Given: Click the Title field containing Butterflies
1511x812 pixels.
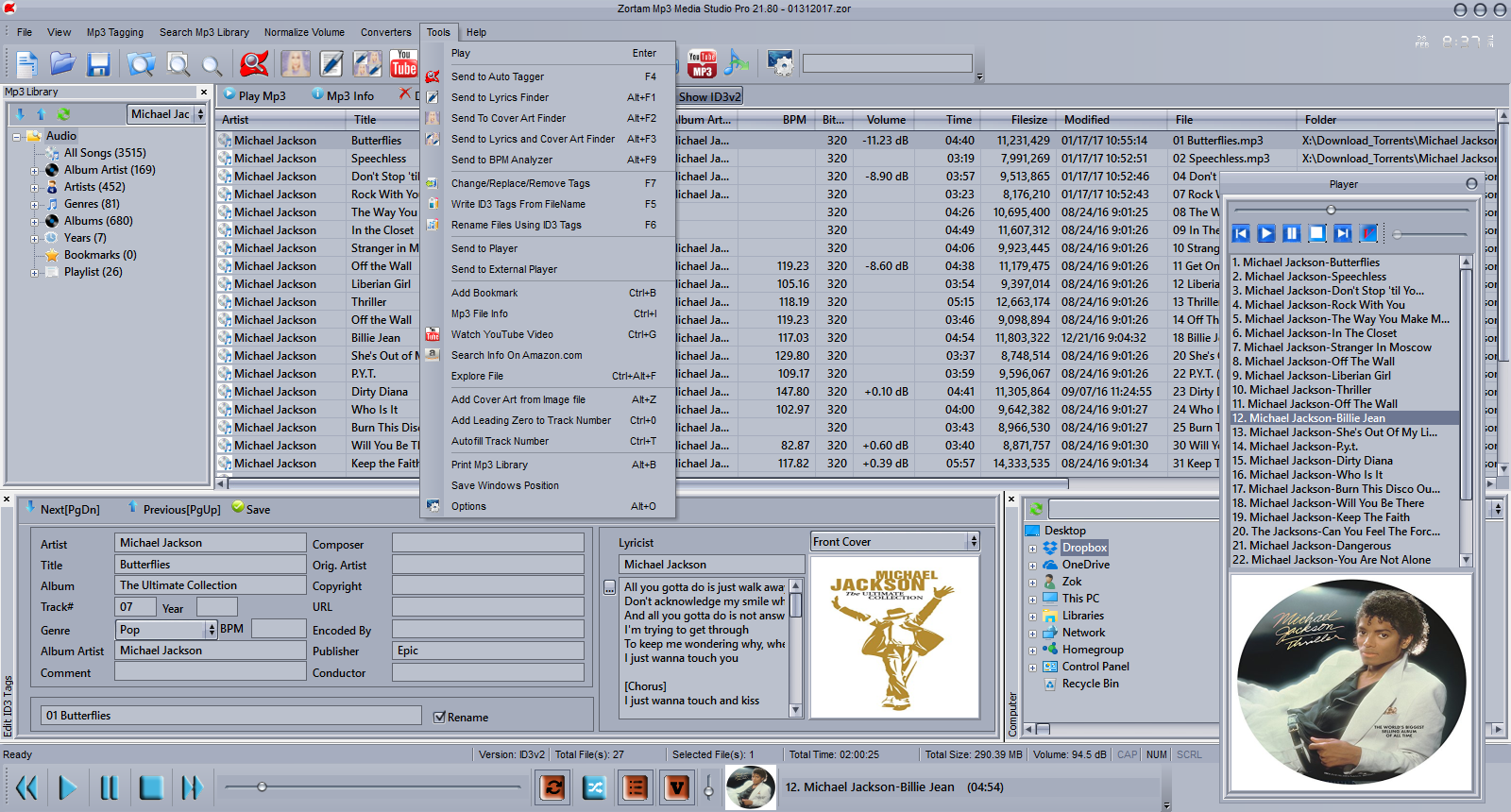Looking at the screenshot, I should tap(211, 565).
